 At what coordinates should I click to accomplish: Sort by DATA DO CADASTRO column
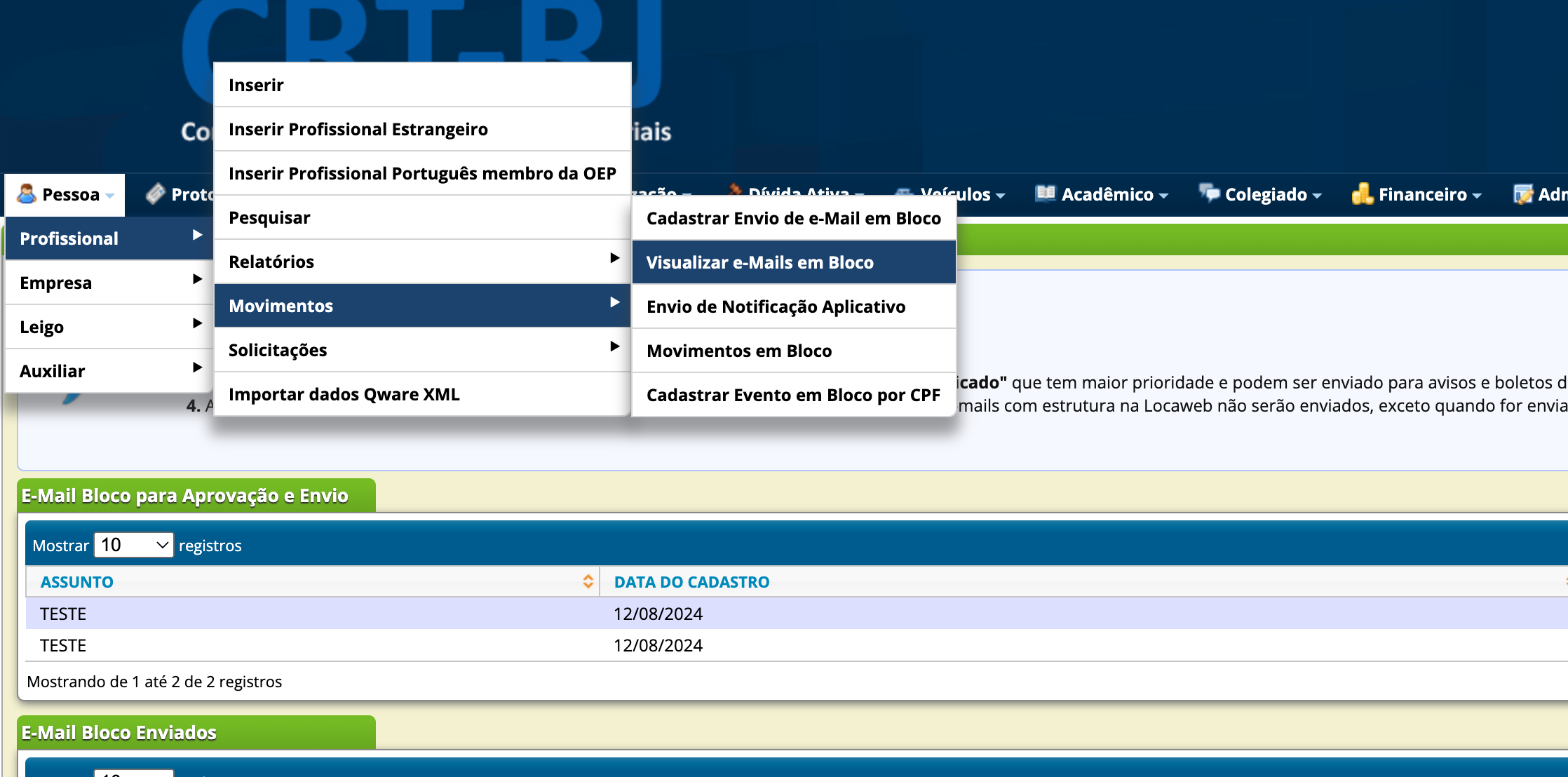691,582
